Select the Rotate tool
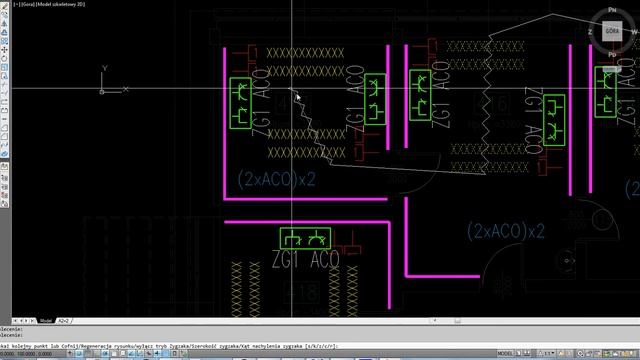 click(5, 59)
